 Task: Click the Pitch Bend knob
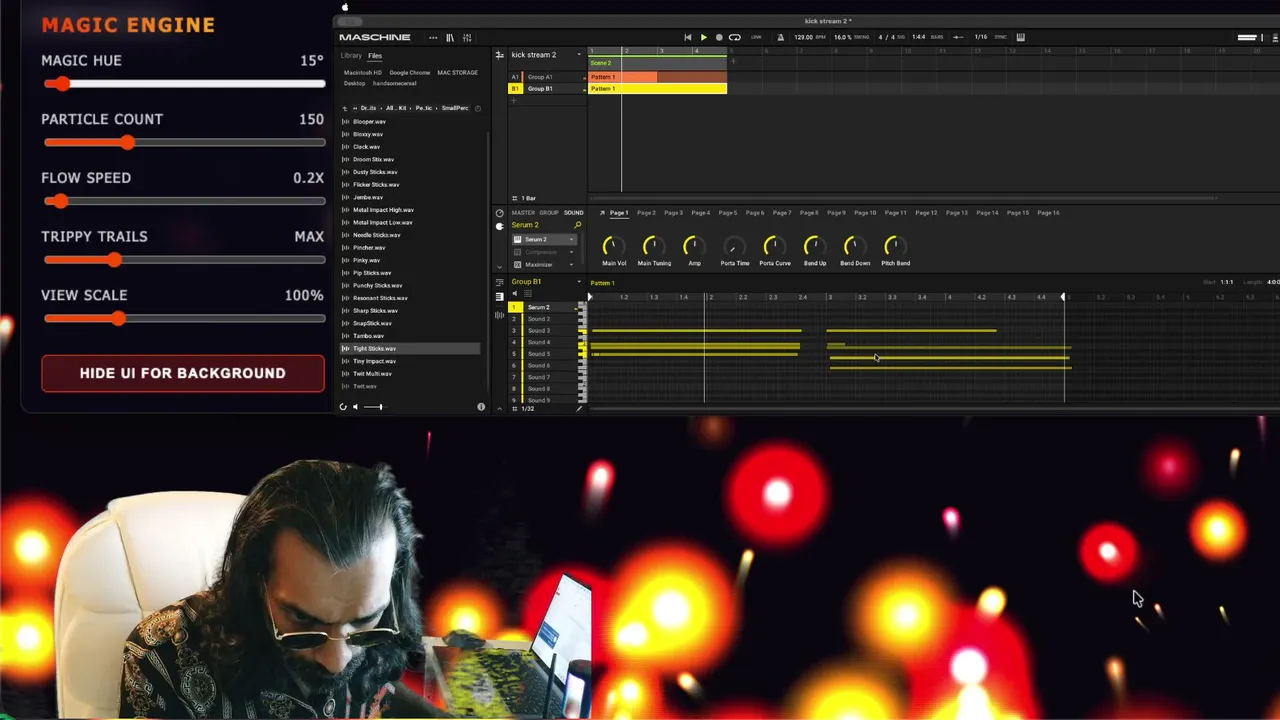click(895, 245)
